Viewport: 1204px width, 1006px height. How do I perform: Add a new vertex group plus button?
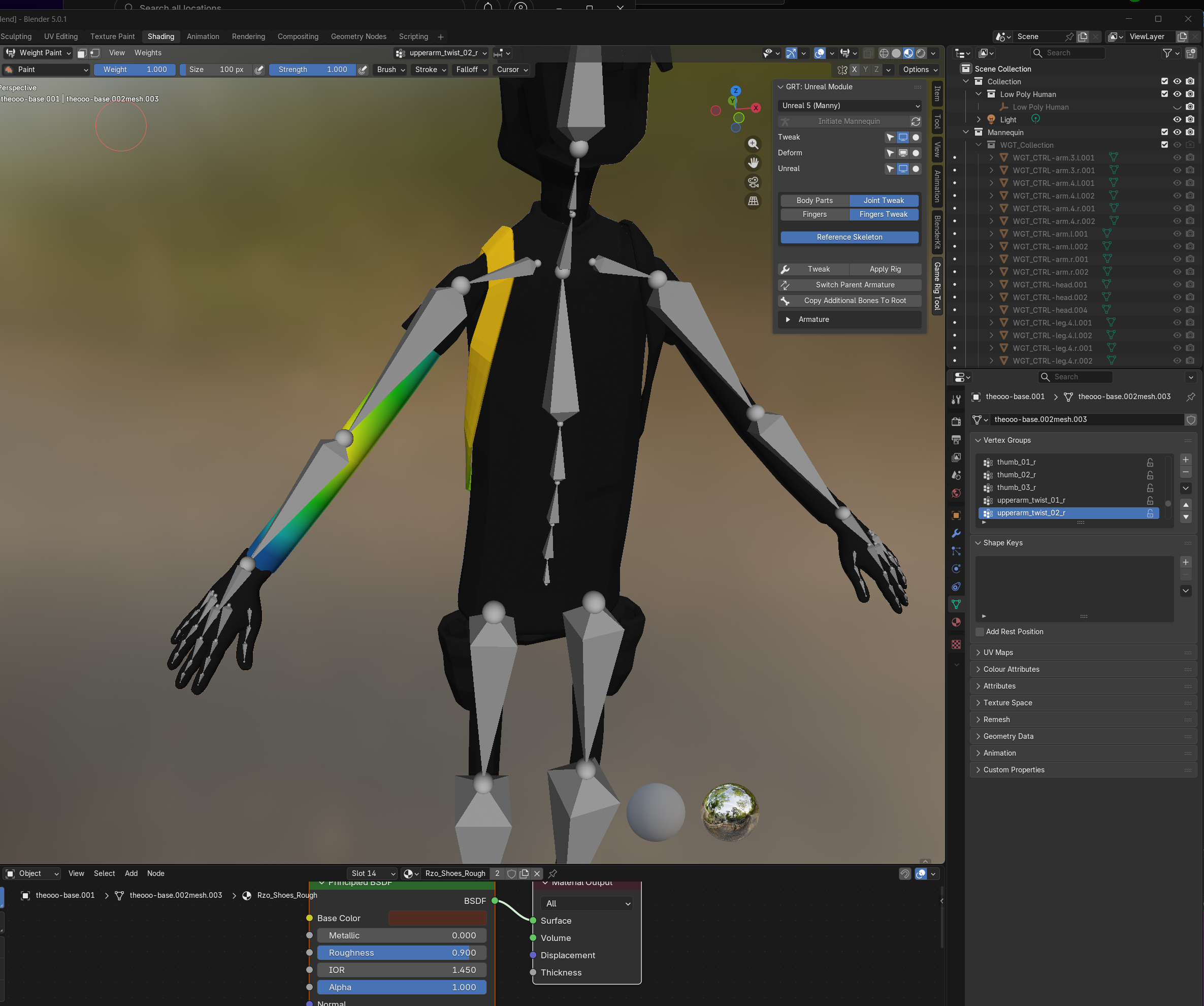coord(1185,460)
